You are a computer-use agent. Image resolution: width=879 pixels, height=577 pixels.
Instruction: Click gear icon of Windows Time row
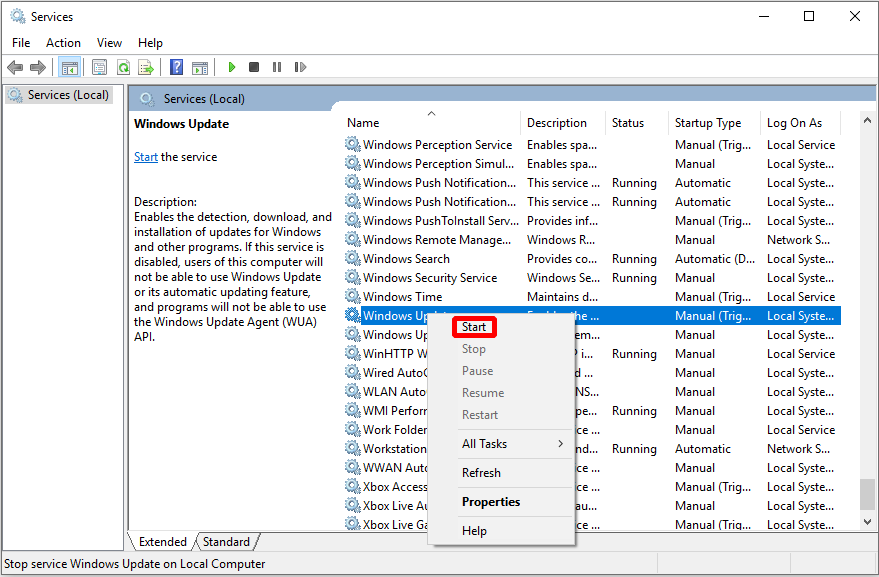point(352,297)
